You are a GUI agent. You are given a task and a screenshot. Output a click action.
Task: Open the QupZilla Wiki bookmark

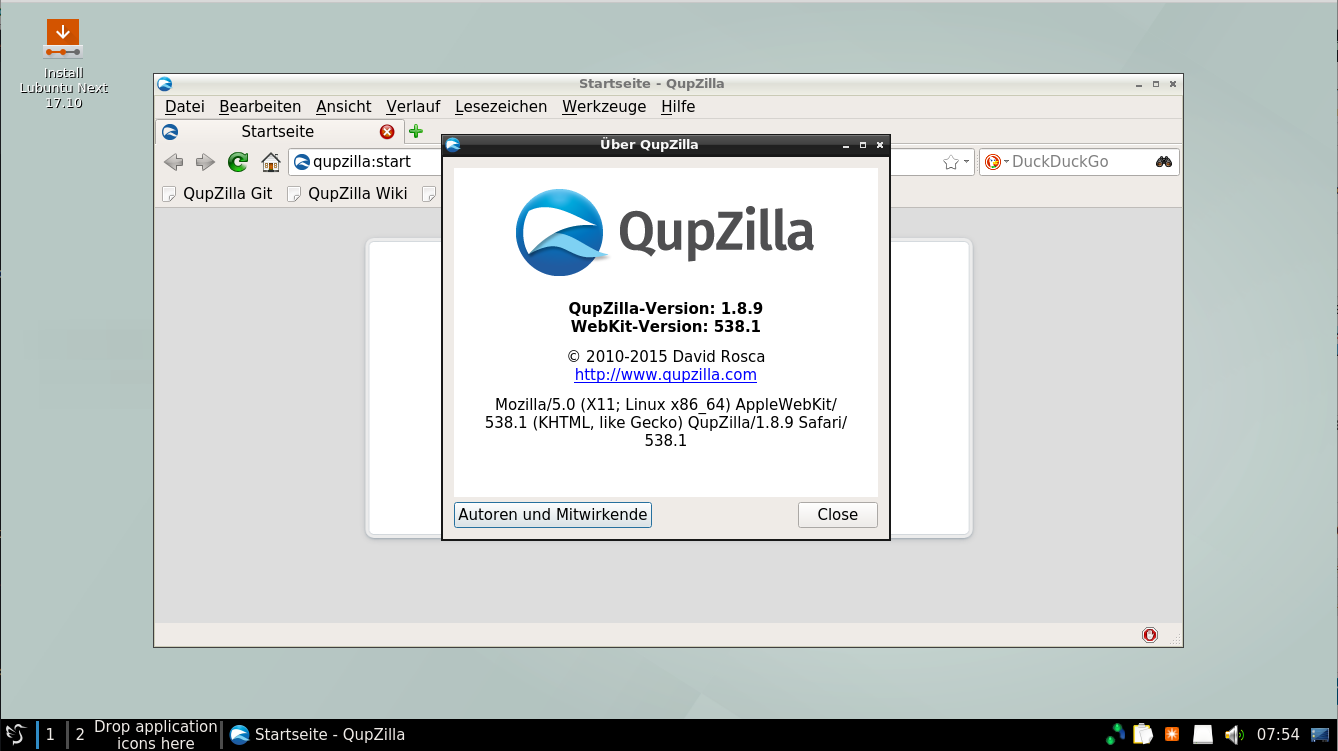(347, 194)
